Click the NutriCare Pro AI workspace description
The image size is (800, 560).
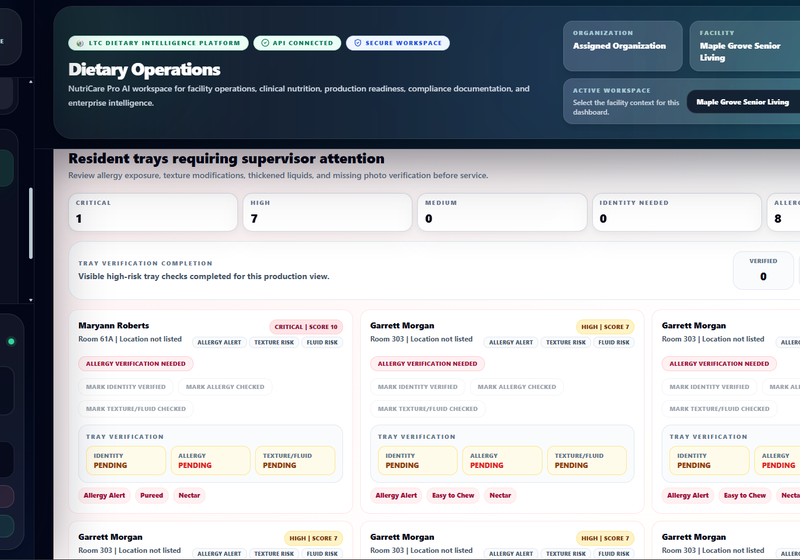click(x=299, y=96)
